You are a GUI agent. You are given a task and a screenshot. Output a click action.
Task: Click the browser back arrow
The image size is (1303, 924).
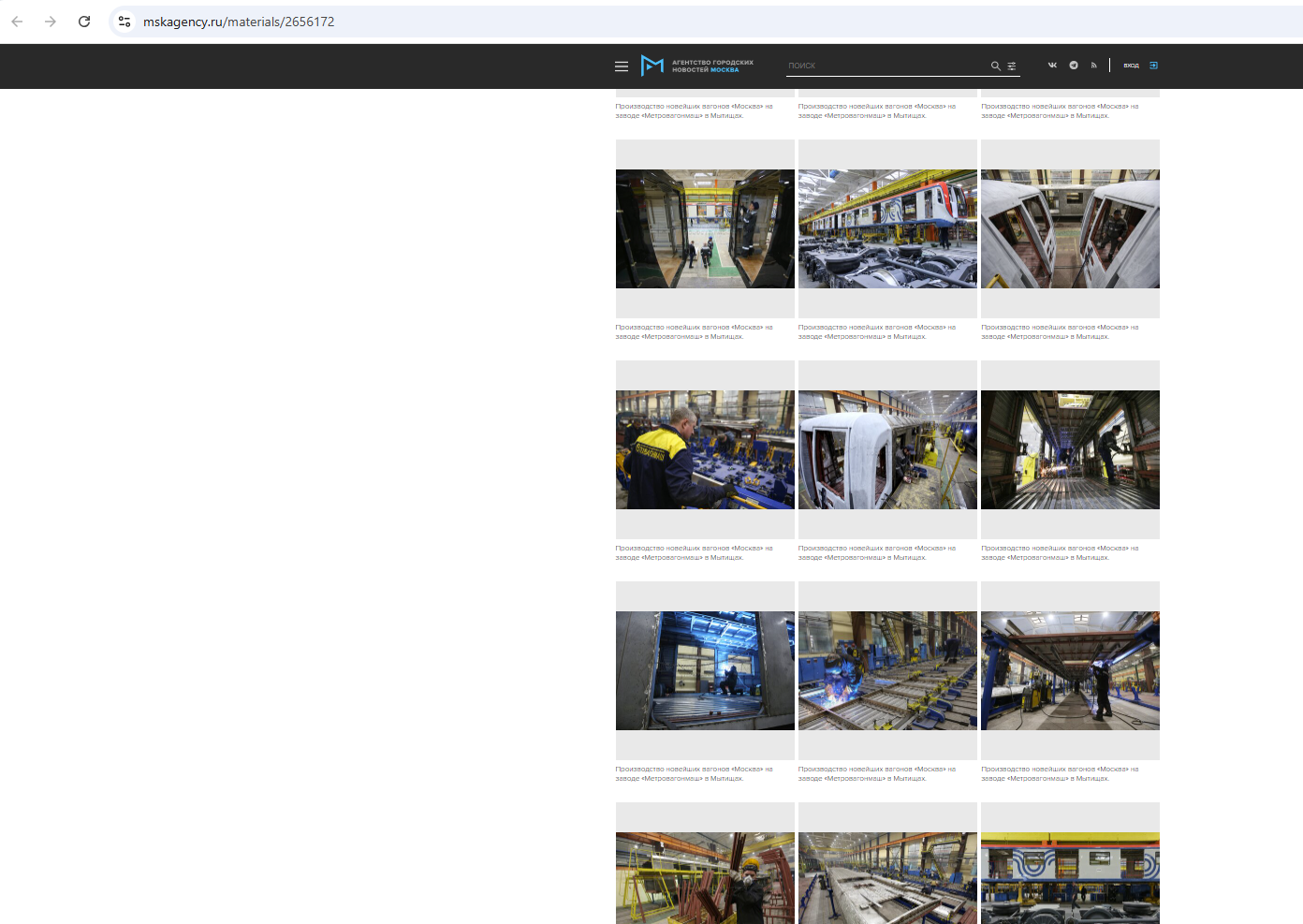click(17, 22)
